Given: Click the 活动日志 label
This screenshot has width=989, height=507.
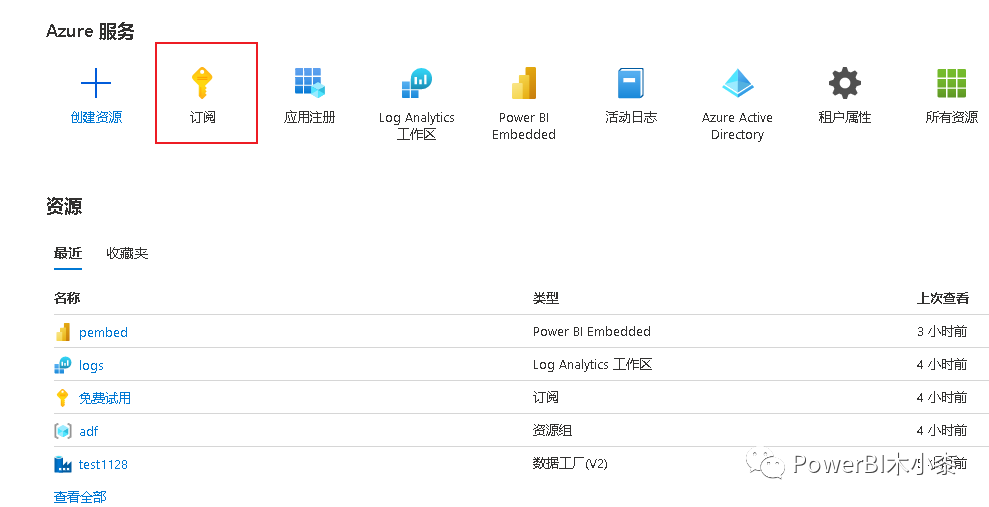Looking at the screenshot, I should [631, 117].
